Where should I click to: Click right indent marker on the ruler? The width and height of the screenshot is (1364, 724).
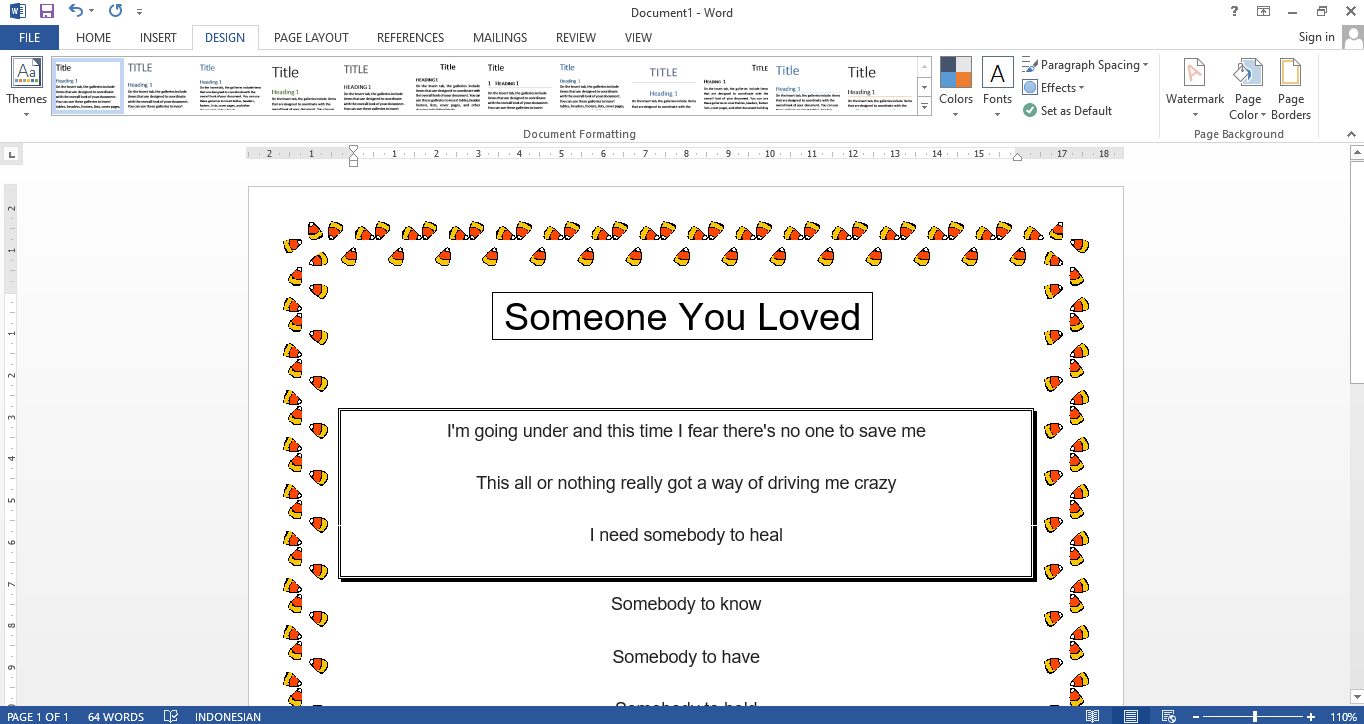point(1018,157)
